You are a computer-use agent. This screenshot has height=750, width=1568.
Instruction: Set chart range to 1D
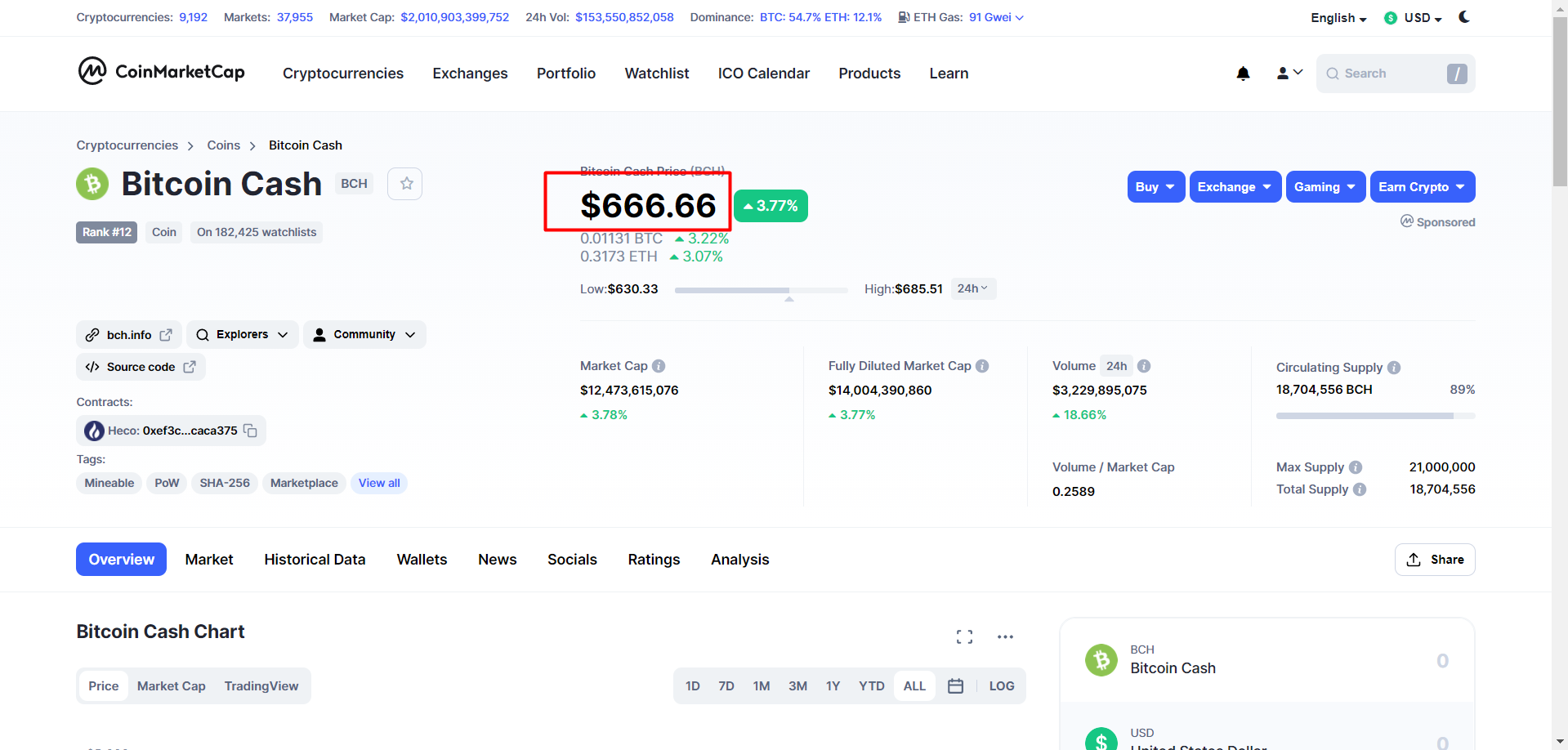click(693, 686)
